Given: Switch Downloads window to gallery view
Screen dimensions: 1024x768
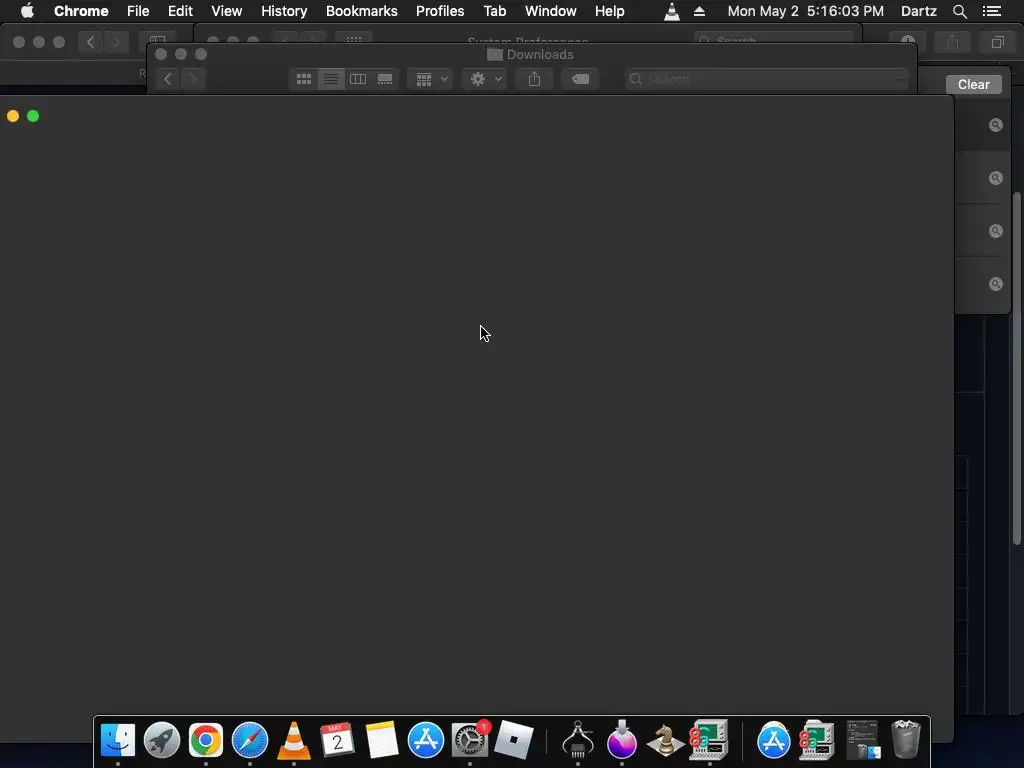Looking at the screenshot, I should (x=385, y=79).
